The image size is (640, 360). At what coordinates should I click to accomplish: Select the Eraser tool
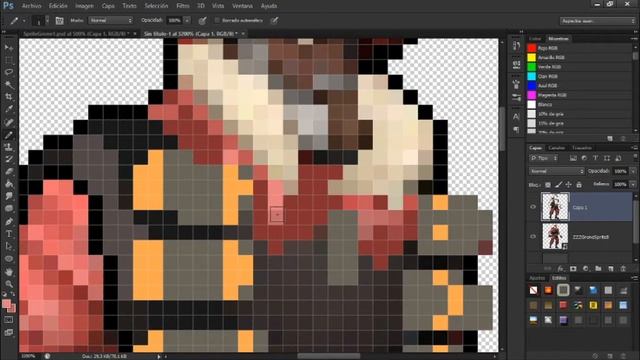pyautogui.click(x=9, y=171)
